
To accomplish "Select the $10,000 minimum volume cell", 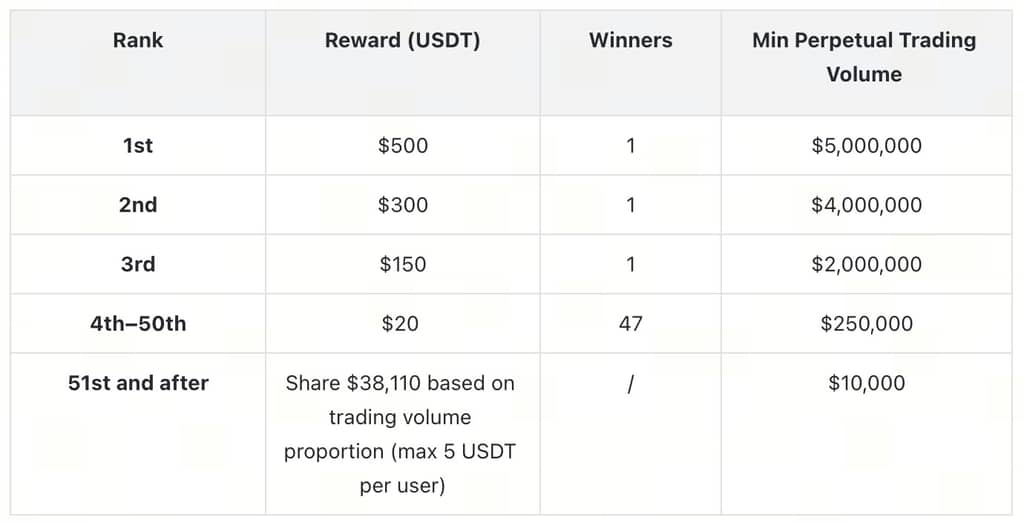I will point(867,383).
